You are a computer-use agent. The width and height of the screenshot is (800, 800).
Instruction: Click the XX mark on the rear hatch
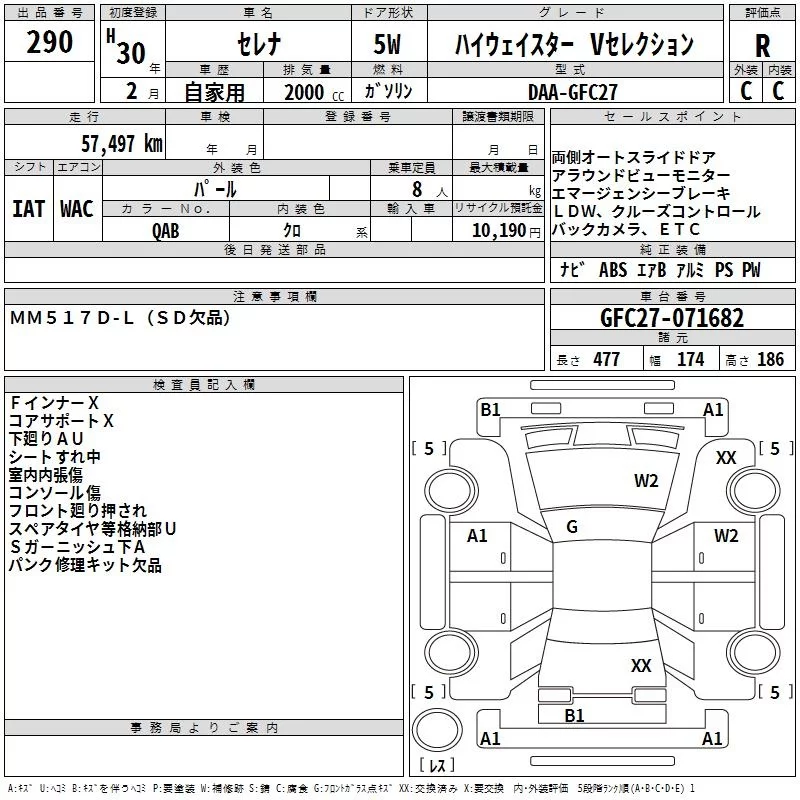coord(641,666)
